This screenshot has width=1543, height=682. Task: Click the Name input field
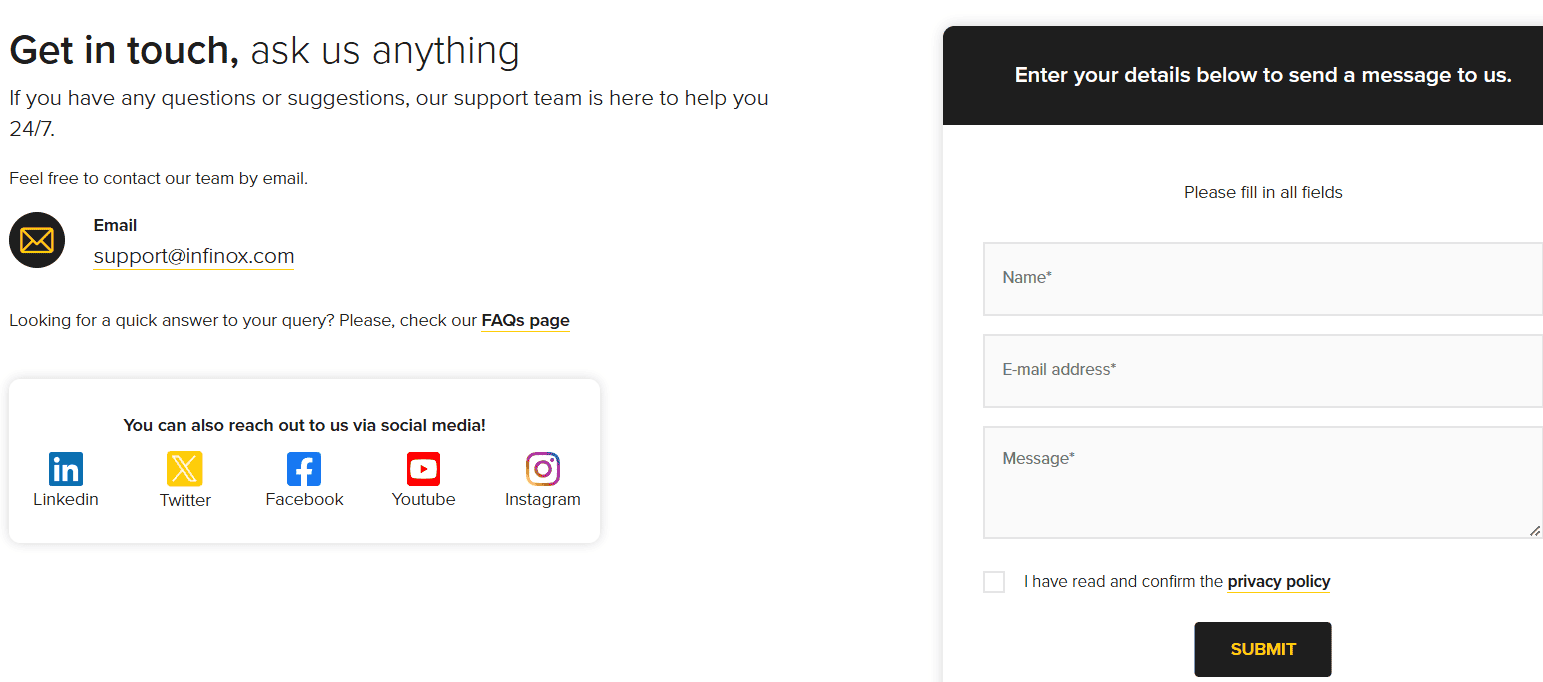click(x=1262, y=278)
